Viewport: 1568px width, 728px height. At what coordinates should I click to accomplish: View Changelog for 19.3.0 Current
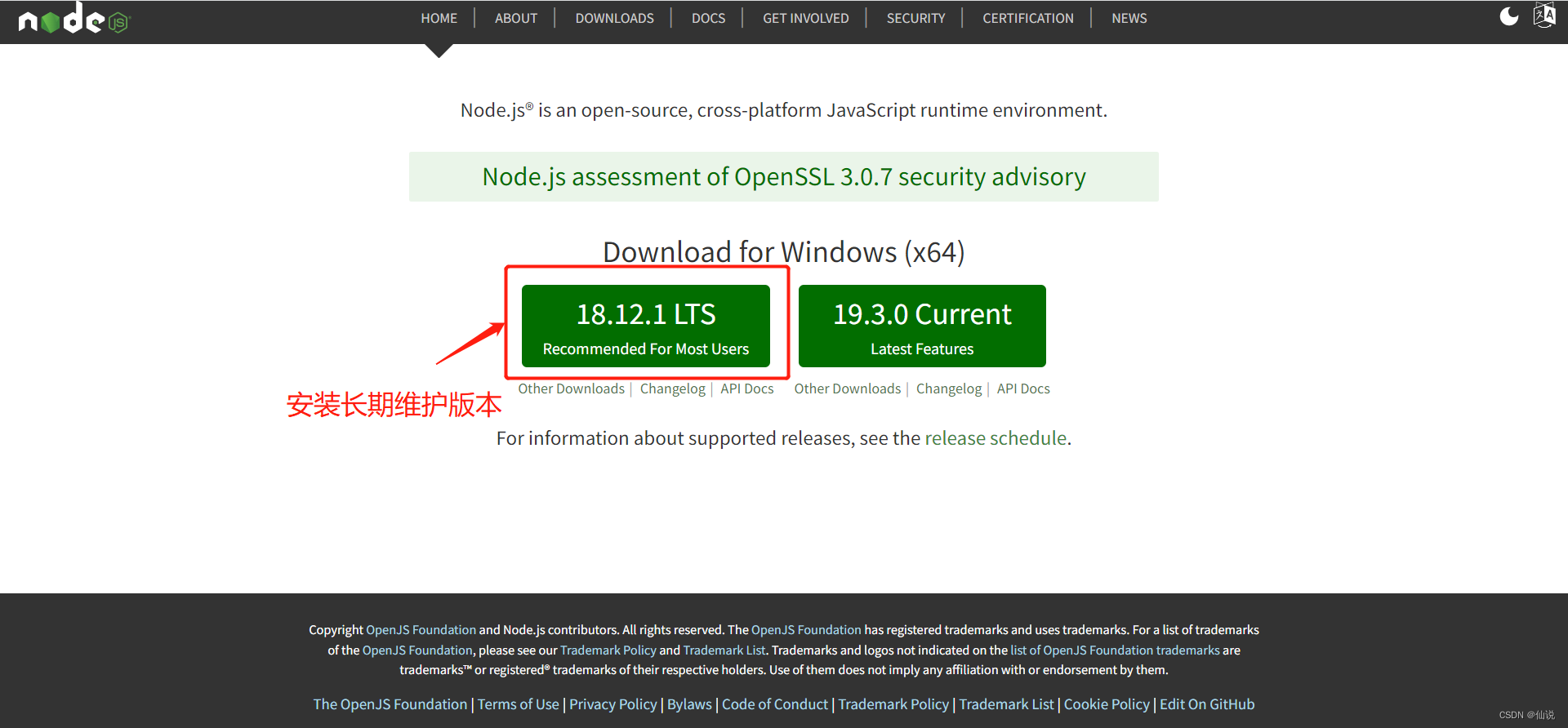[x=948, y=389]
